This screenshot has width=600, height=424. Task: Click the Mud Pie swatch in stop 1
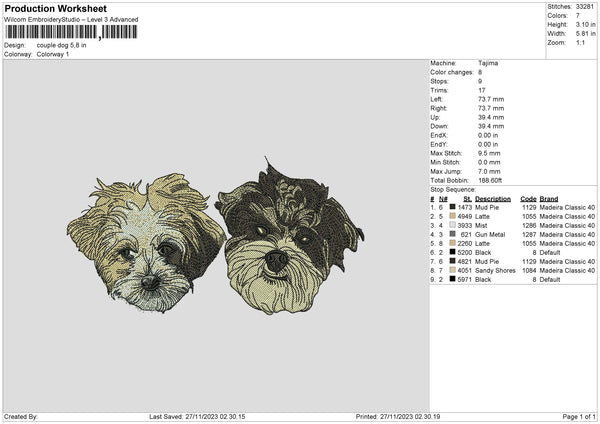(x=455, y=207)
